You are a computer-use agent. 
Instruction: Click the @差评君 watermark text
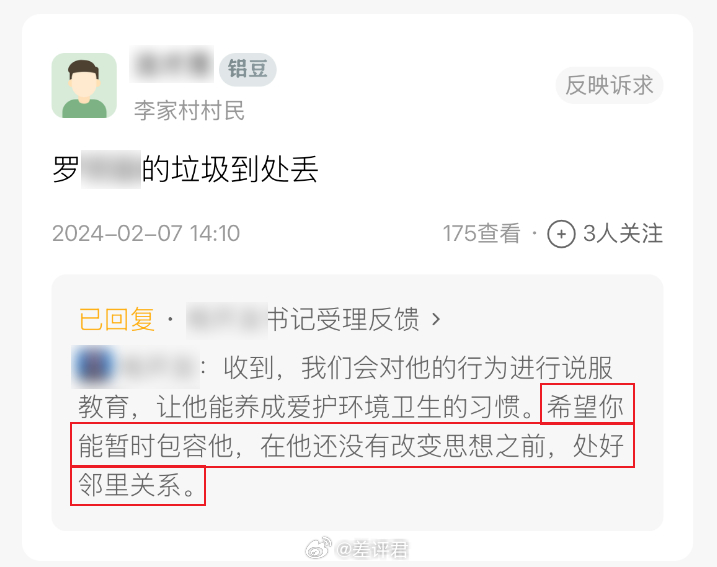[x=371, y=549]
